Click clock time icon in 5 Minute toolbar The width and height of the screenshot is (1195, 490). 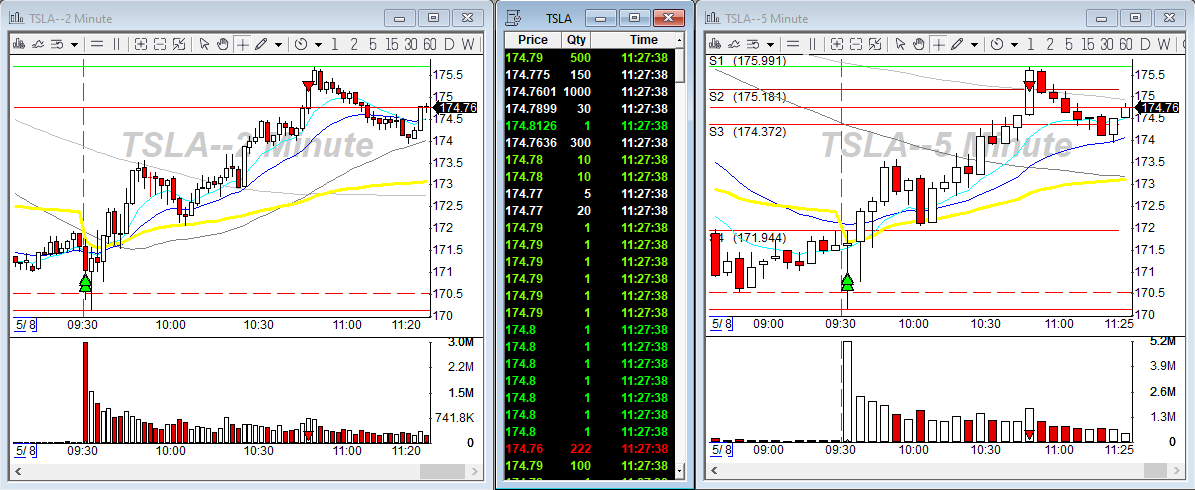pyautogui.click(x=997, y=44)
